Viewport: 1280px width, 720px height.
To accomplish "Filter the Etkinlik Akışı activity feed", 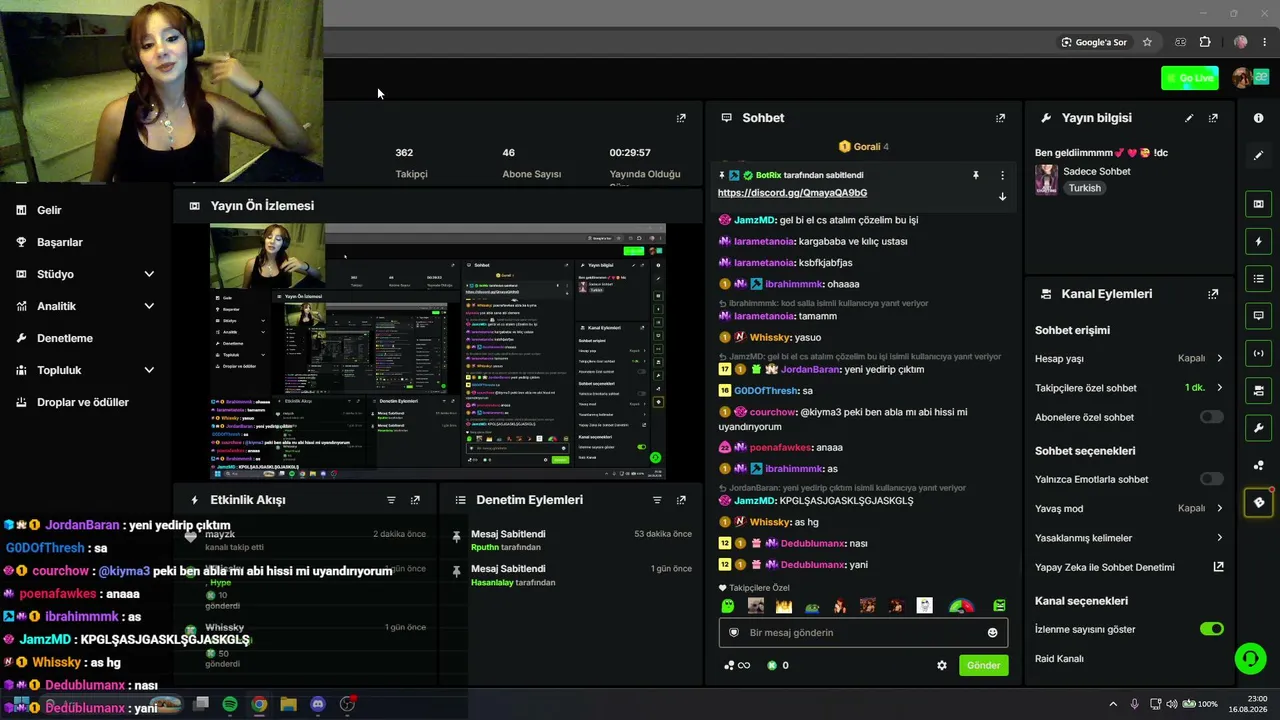I will (x=391, y=500).
